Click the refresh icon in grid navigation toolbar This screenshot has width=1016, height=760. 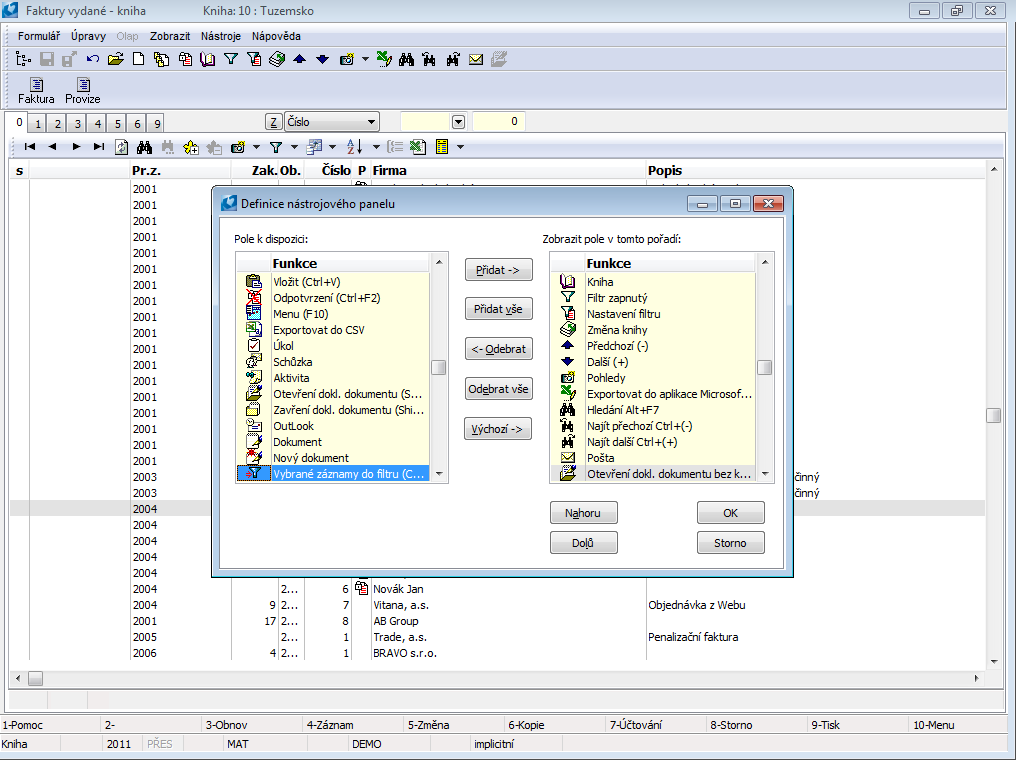point(121,147)
